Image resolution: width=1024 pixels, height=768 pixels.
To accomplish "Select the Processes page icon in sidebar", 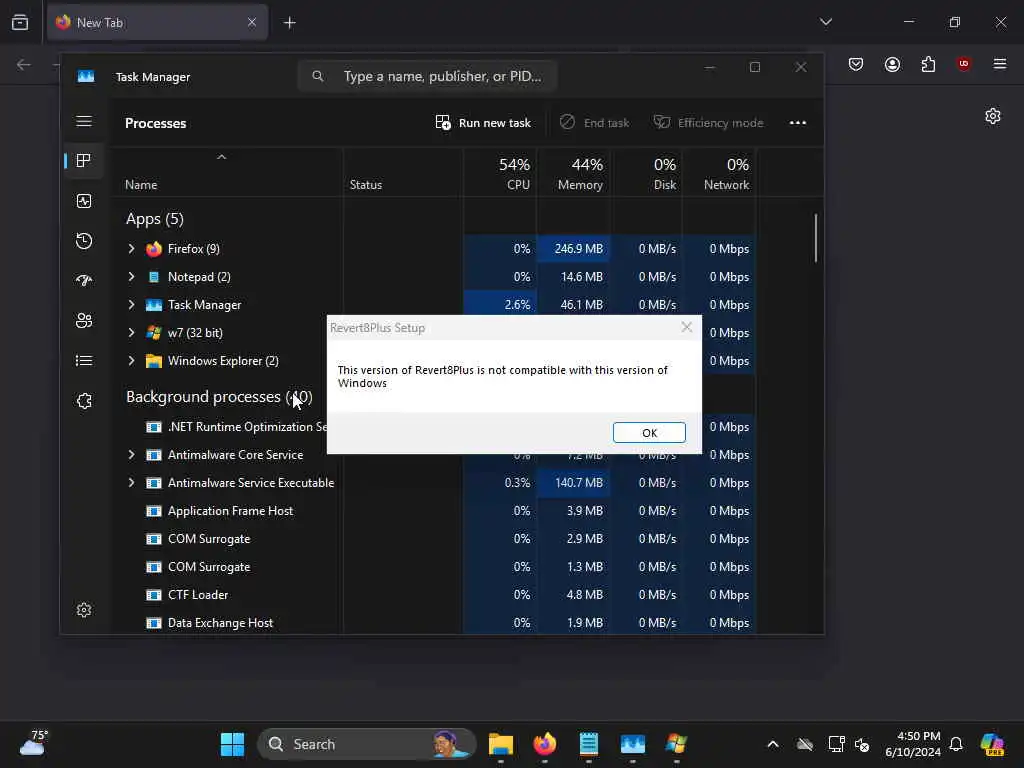I will (x=84, y=161).
